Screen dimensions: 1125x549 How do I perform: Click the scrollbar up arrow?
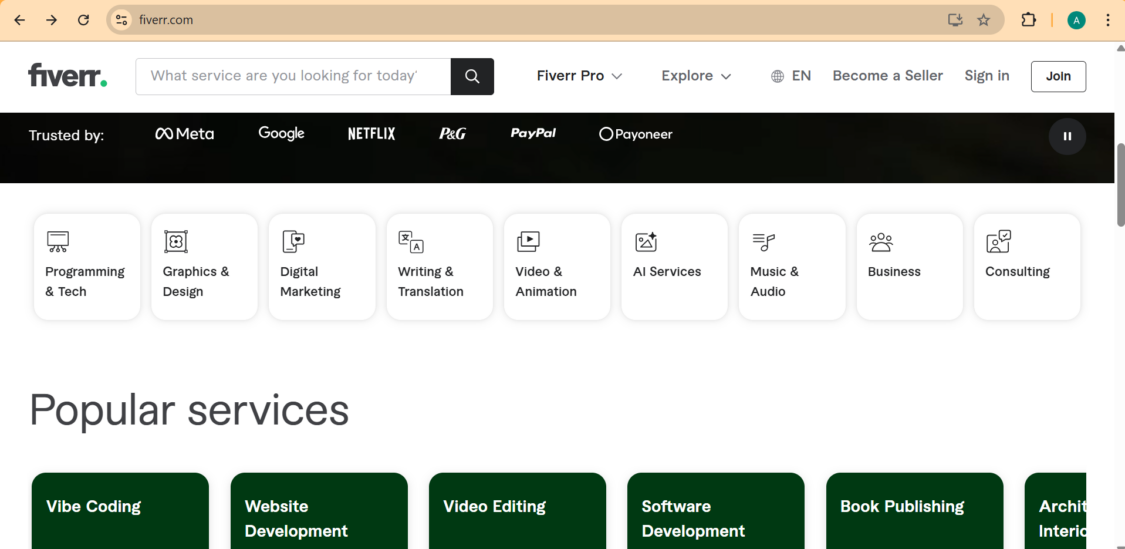(1120, 47)
